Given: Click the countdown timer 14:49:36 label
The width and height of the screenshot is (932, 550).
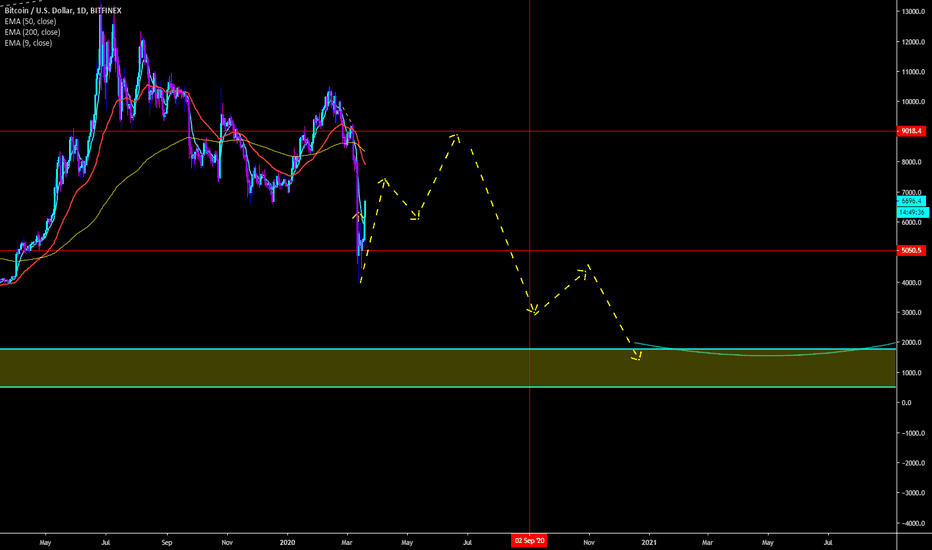Looking at the screenshot, I should point(912,212).
